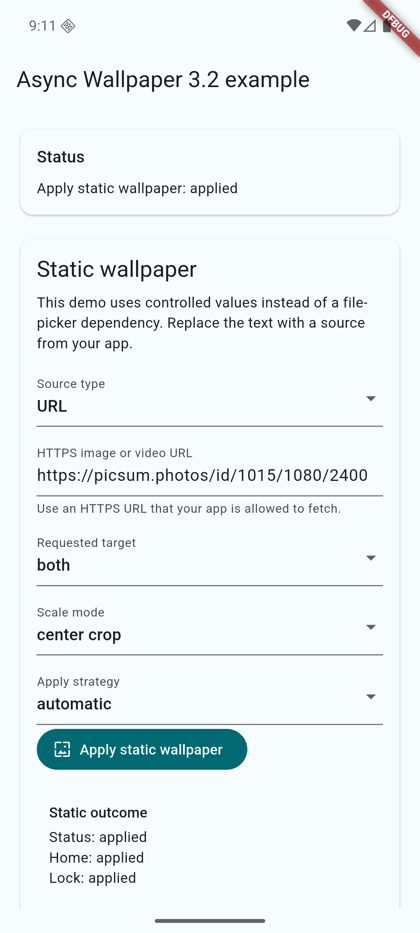Screen dimensions: 420x933
Task: Tap the Async Wallpaper 3.2 example title
Action: [163, 80]
